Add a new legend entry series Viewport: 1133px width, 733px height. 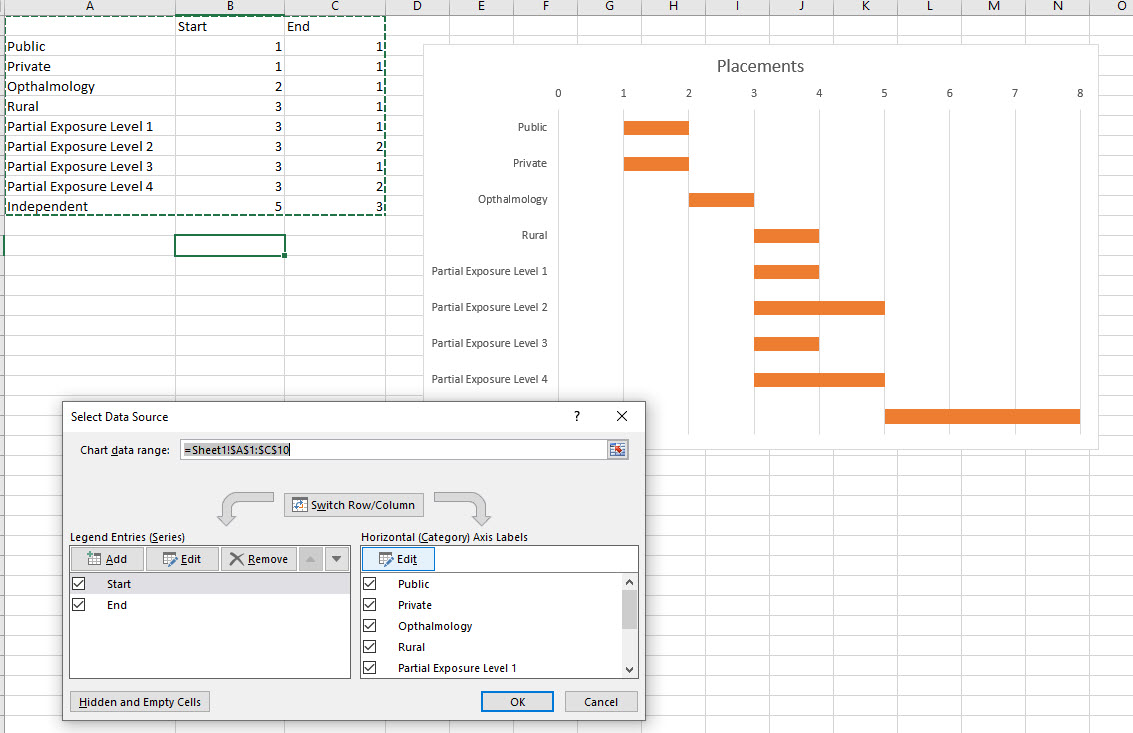point(106,558)
